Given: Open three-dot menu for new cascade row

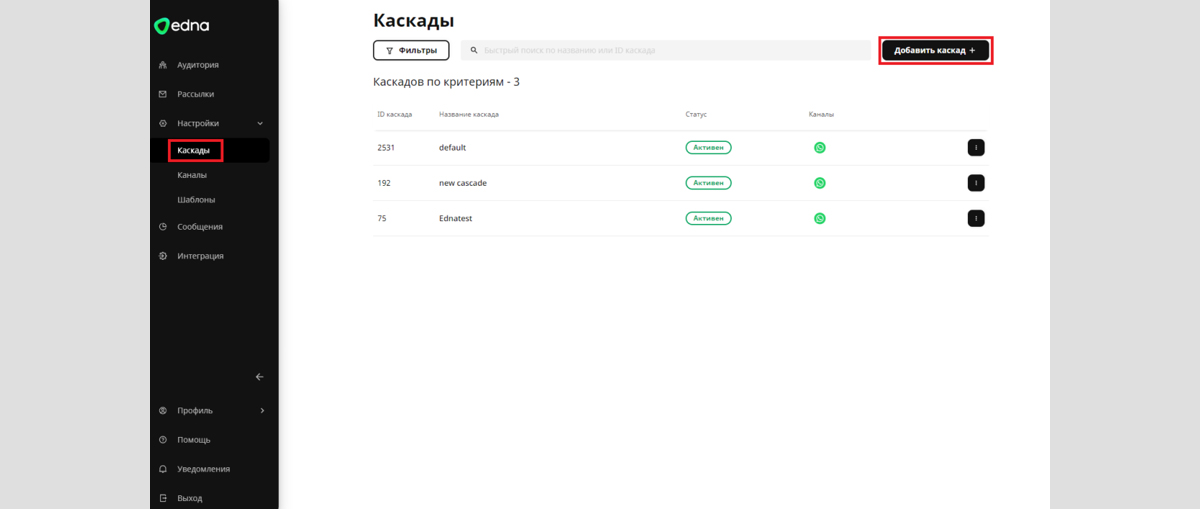Looking at the screenshot, I should coord(976,183).
